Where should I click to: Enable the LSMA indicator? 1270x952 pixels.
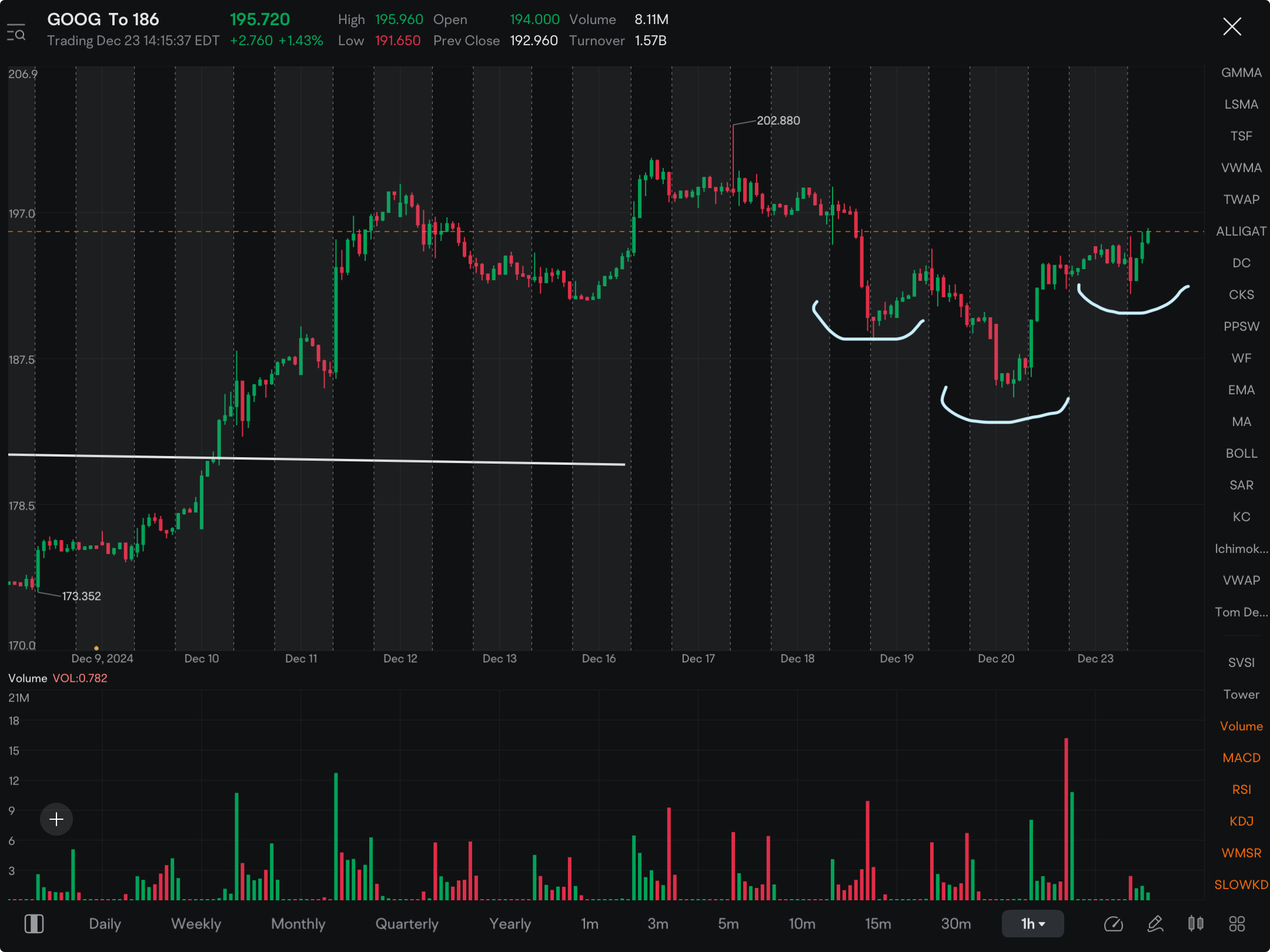tap(1241, 105)
